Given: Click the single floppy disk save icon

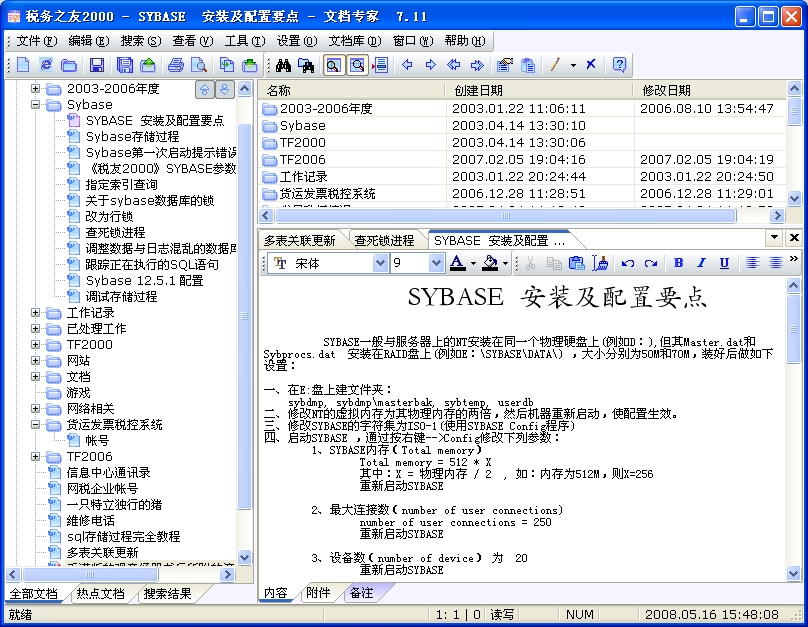Looking at the screenshot, I should click(x=97, y=65).
